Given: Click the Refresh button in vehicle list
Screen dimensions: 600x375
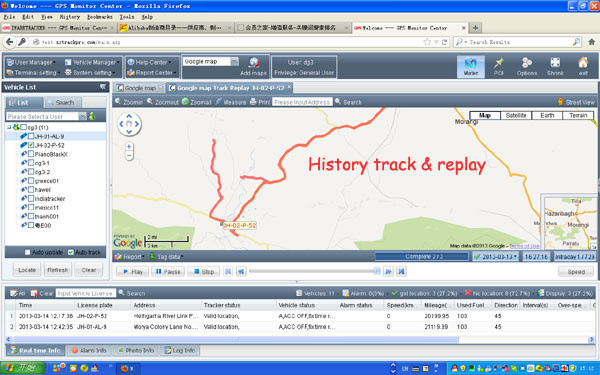Looking at the screenshot, I should click(x=57, y=270).
